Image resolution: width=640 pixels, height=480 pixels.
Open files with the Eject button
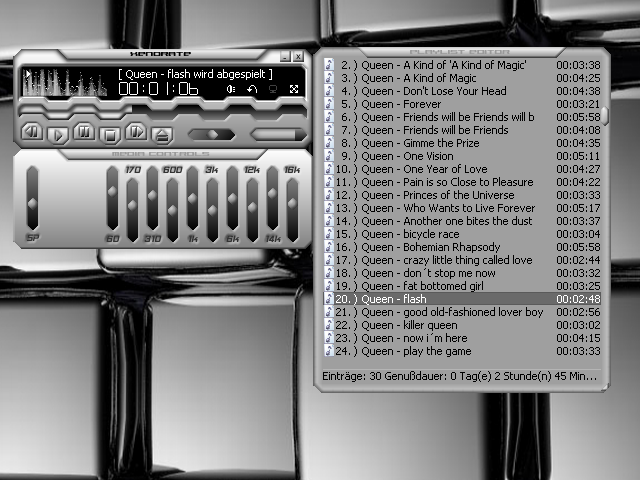click(x=162, y=135)
